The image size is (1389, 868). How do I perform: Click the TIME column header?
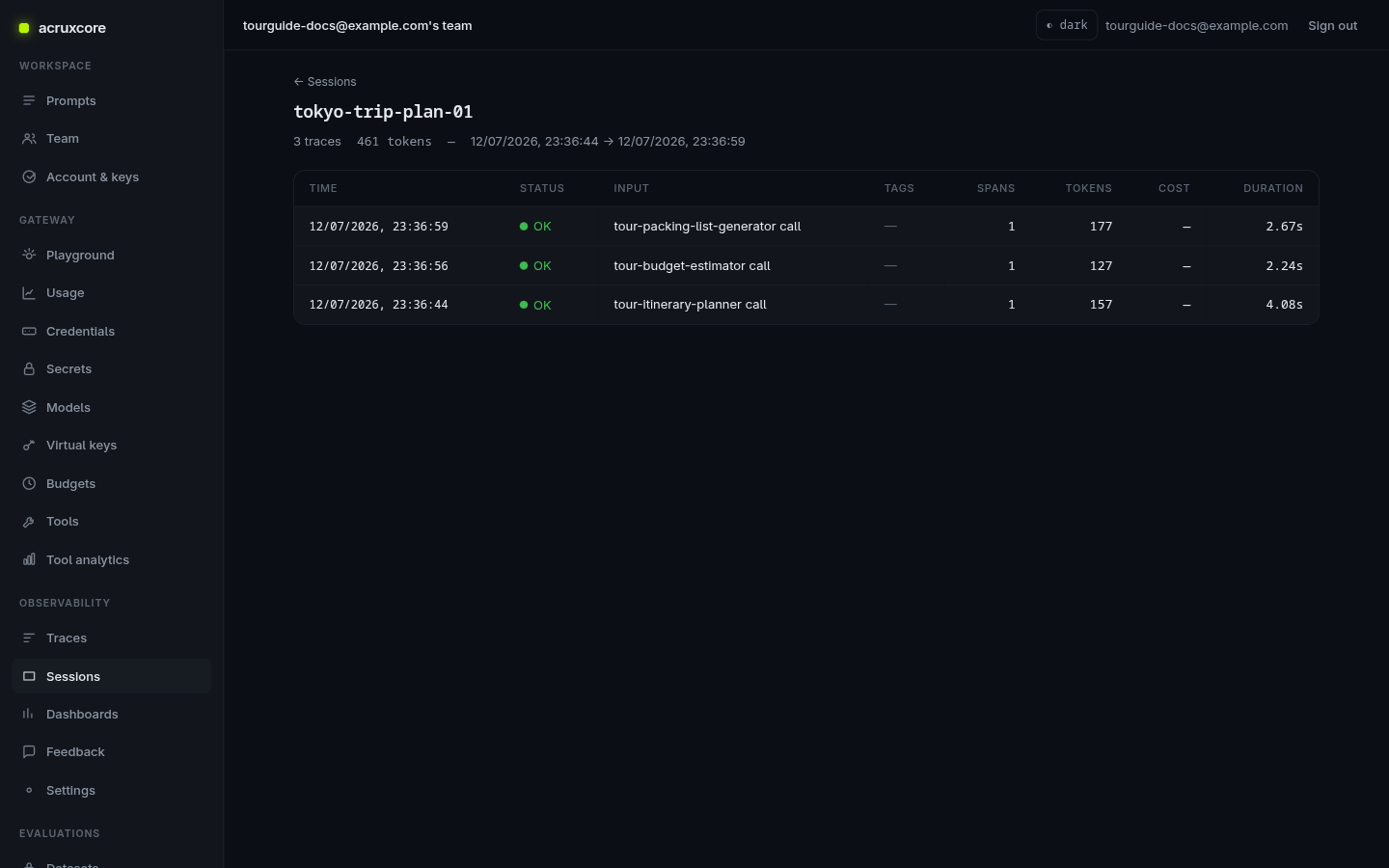[x=323, y=189]
